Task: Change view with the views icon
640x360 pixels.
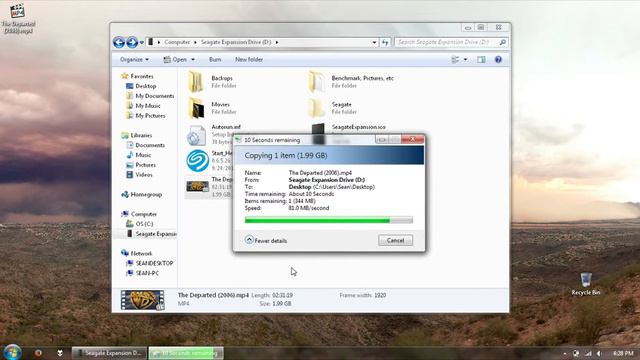Action: [x=456, y=60]
